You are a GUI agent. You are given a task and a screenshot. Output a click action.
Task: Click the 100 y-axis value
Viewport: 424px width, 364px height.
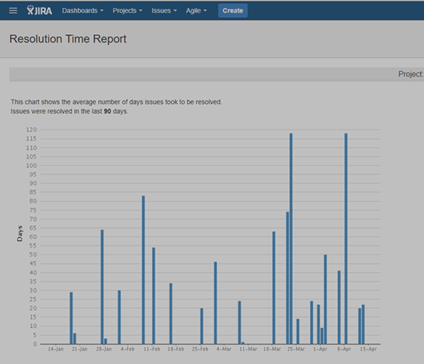pyautogui.click(x=32, y=165)
